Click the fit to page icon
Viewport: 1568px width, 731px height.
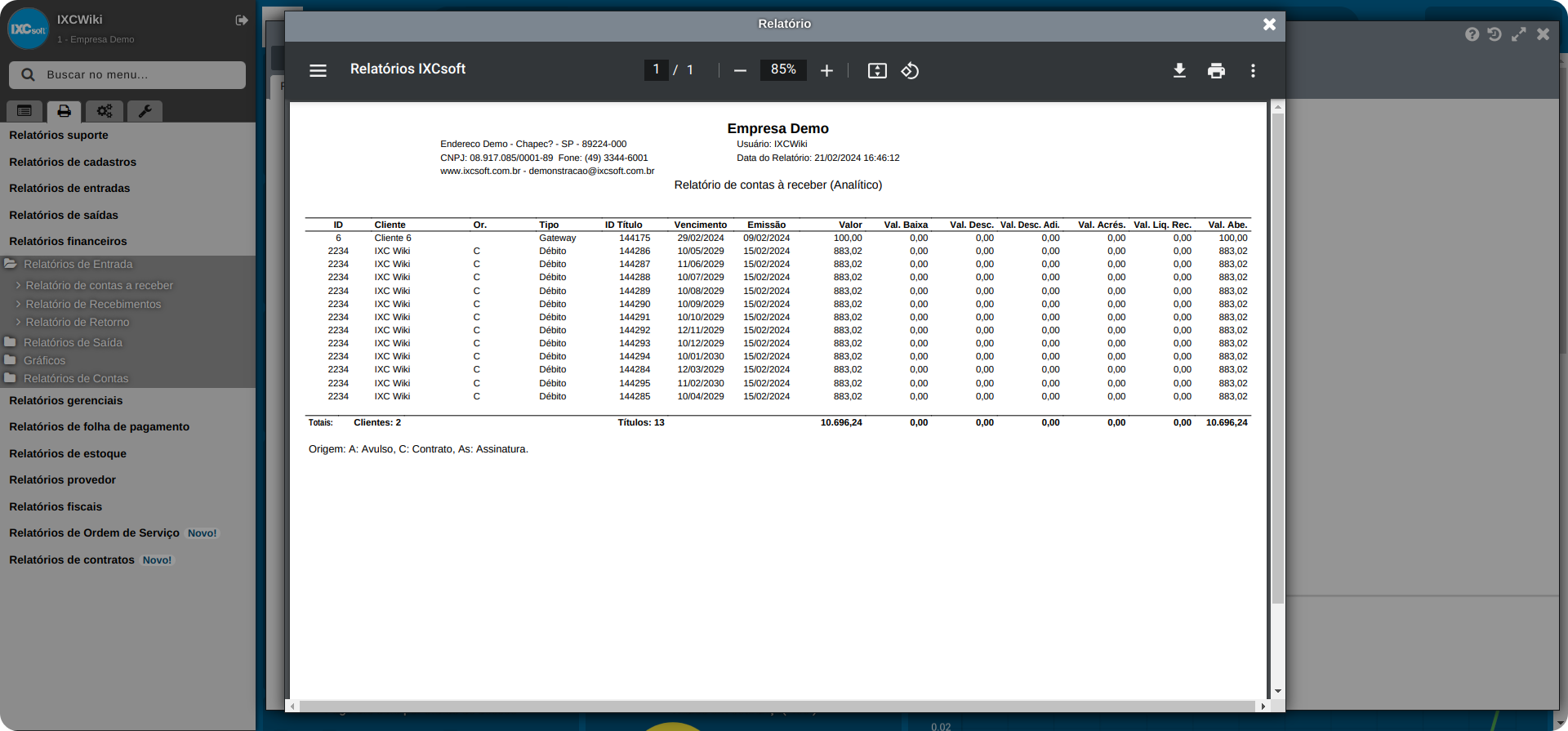877,71
